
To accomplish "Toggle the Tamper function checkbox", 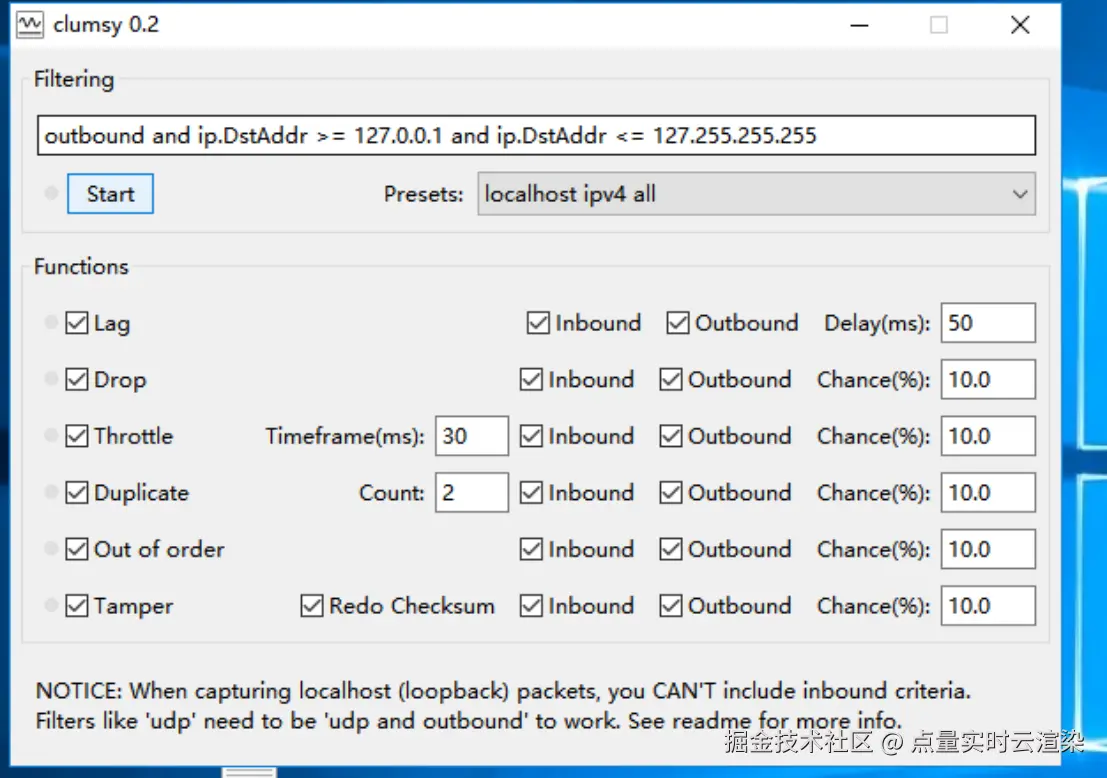I will tap(77, 606).
